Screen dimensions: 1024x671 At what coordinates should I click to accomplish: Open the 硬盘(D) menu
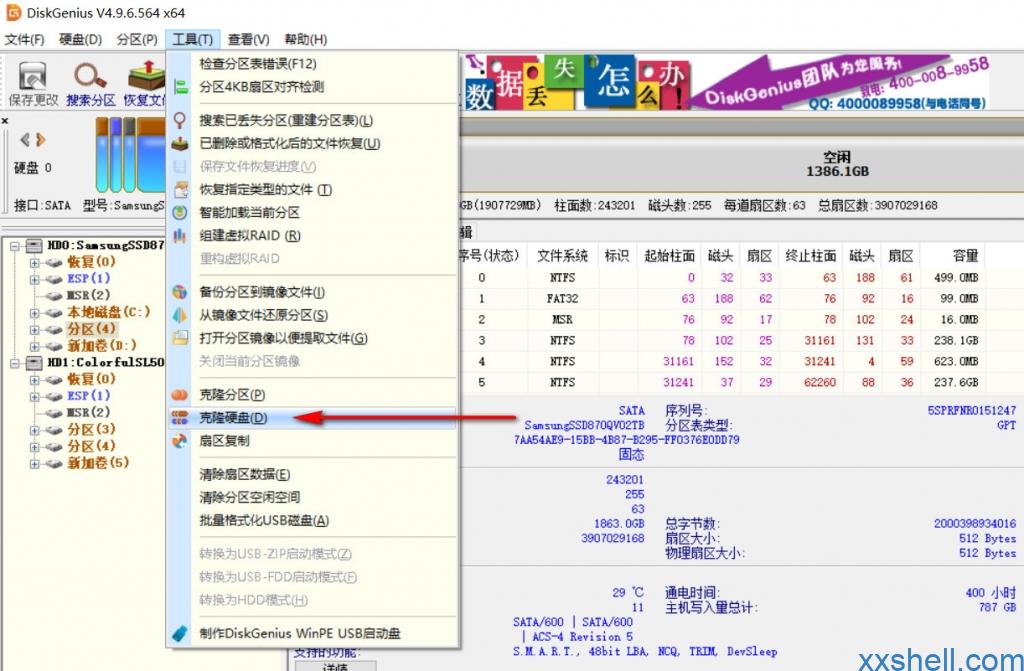pyautogui.click(x=80, y=39)
